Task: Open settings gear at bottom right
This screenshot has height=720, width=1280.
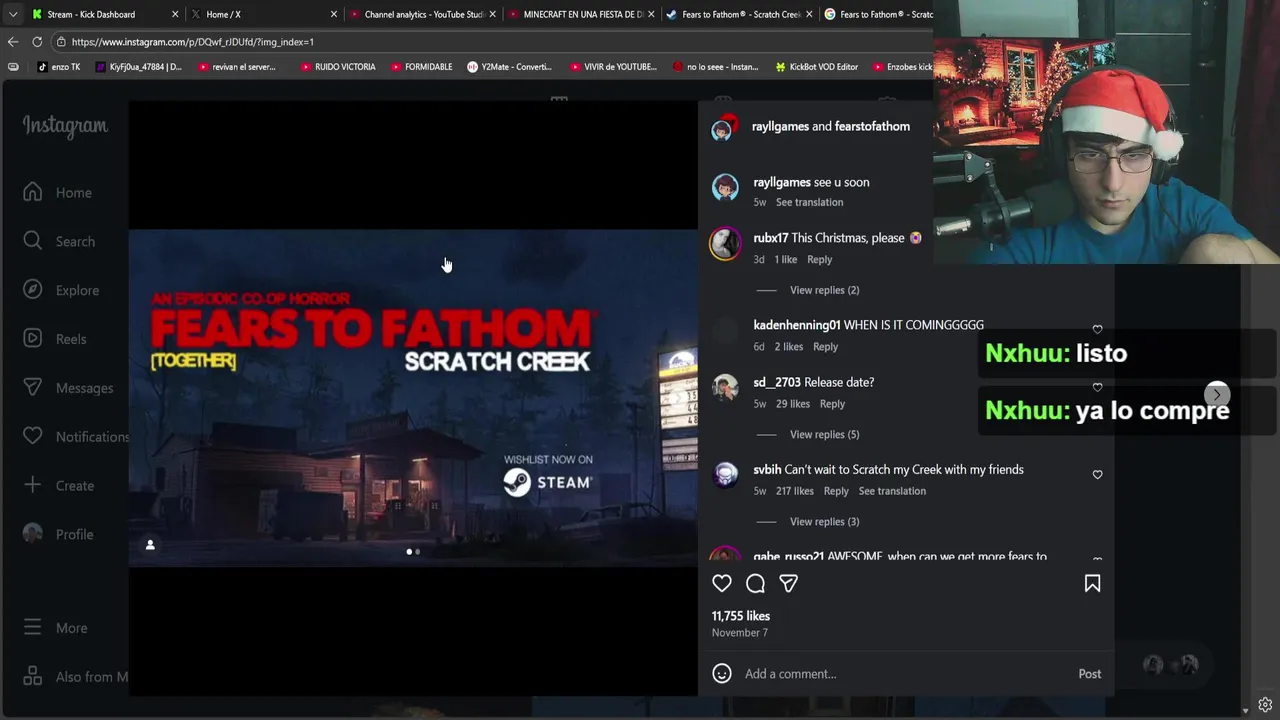Action: tap(1265, 705)
